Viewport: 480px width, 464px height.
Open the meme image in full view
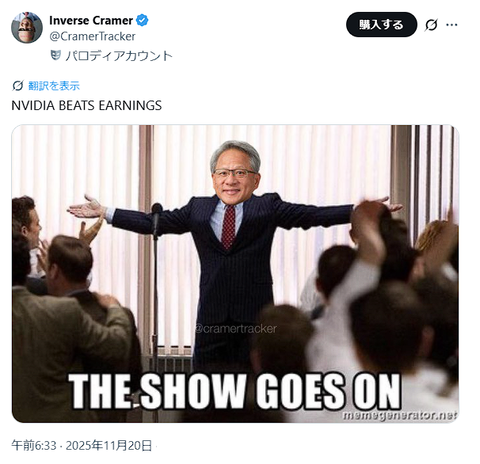point(235,274)
